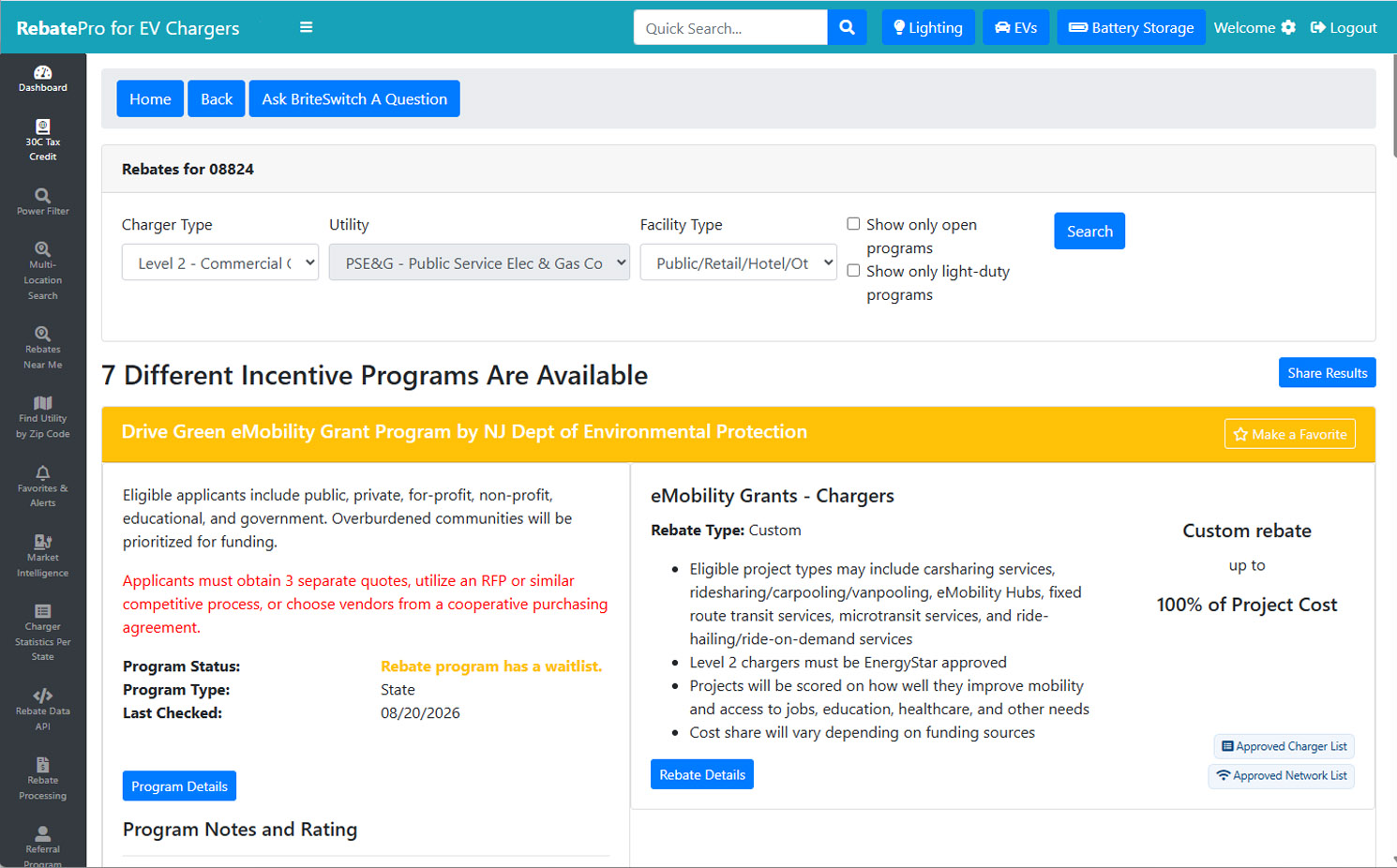This screenshot has height=868, width=1397.
Task: Make the Drive Green program a favorite
Action: pyautogui.click(x=1290, y=434)
